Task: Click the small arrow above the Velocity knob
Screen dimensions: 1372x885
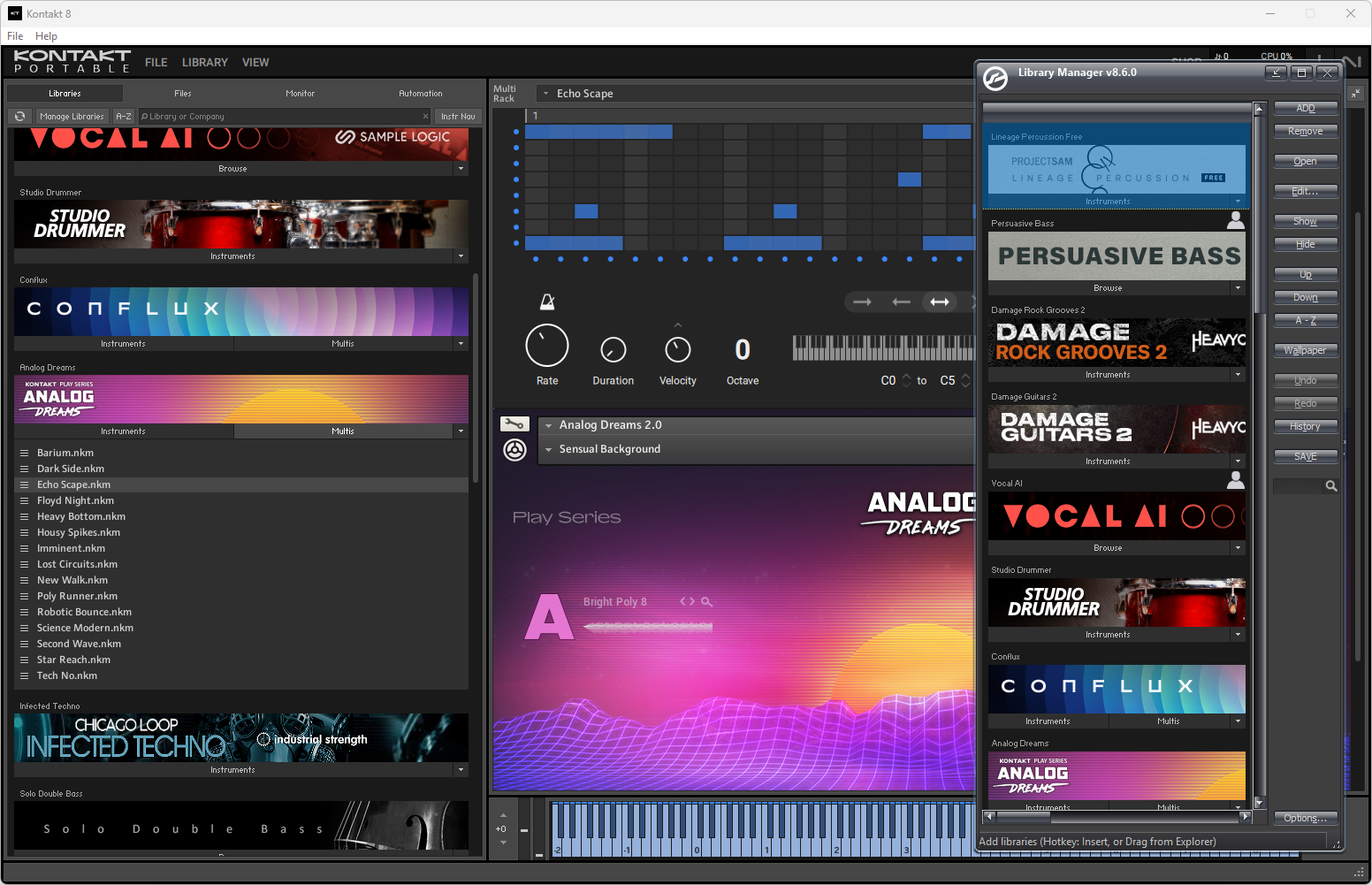Action: [678, 325]
